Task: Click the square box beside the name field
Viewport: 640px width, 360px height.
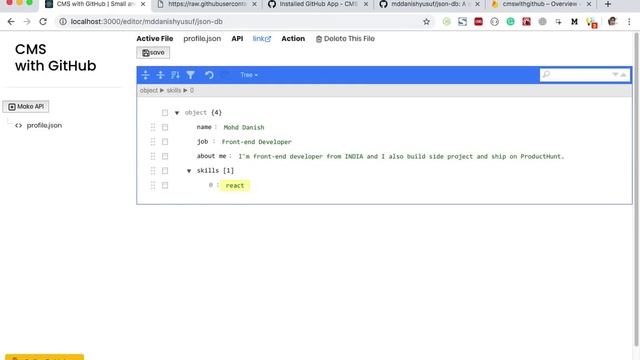Action: coord(165,127)
